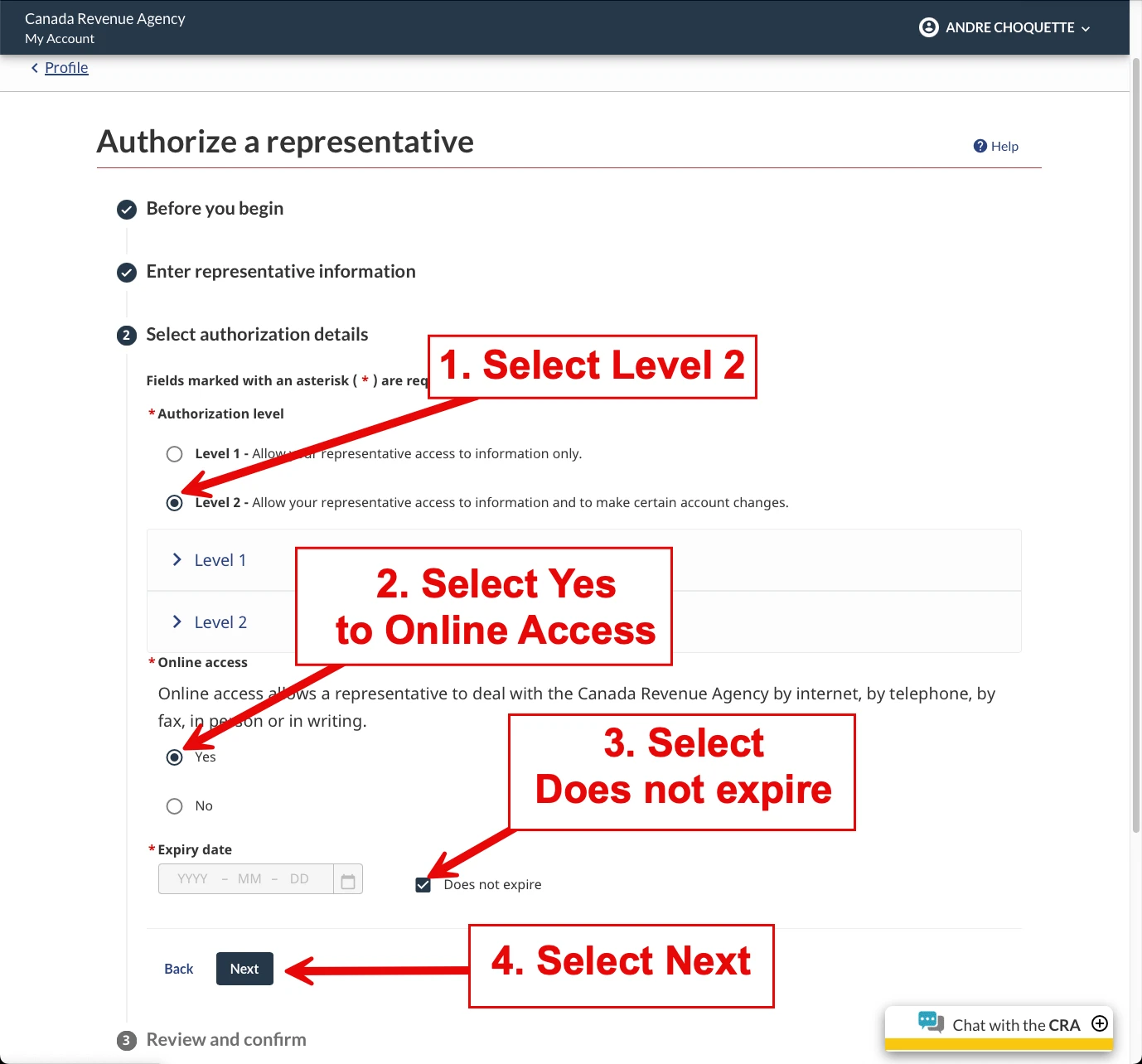Expand chat using the plus circle icon

(1100, 1023)
